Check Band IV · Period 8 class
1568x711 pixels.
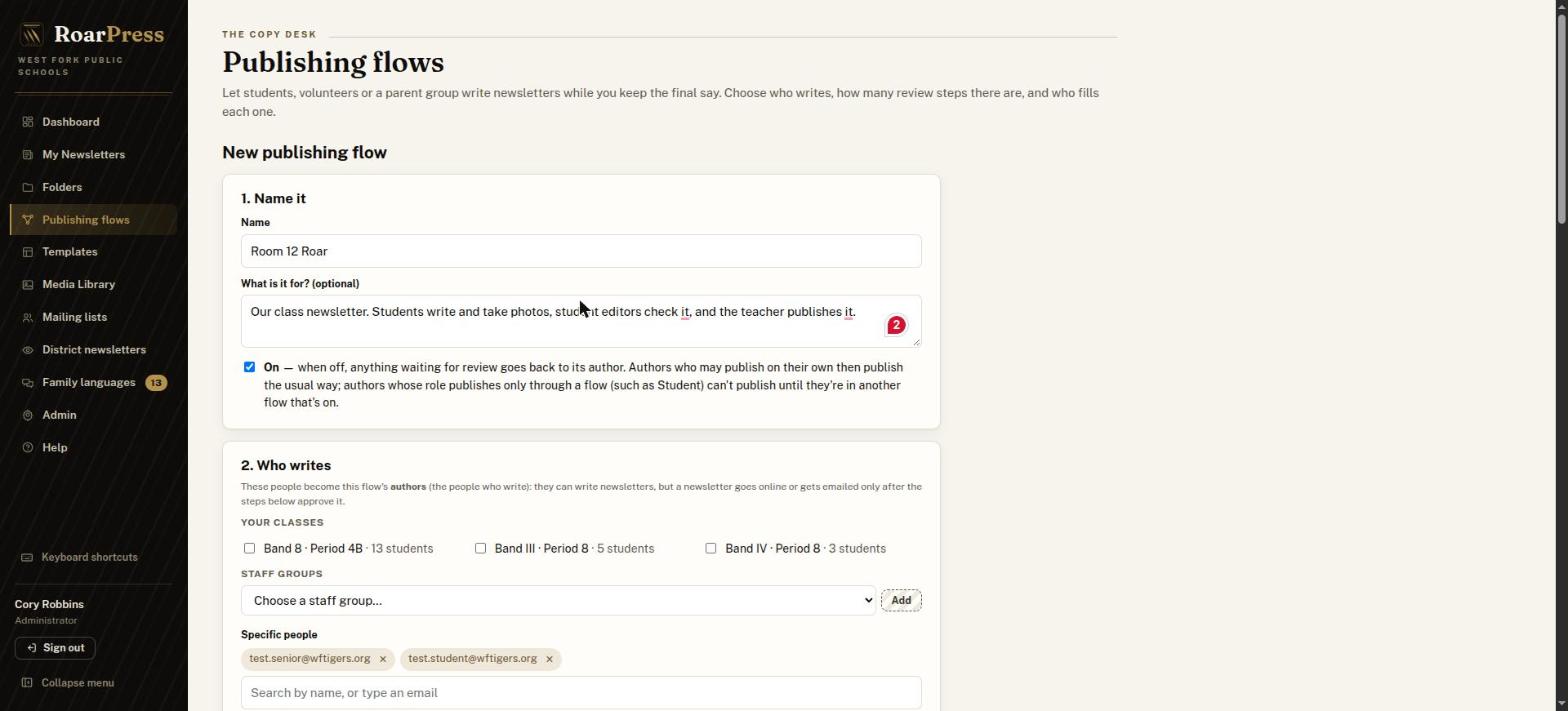click(711, 548)
